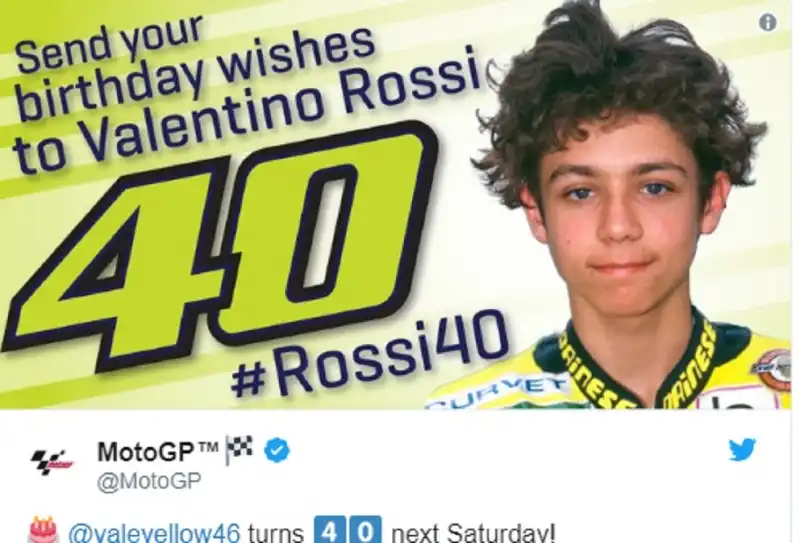Open the MotoGP profile avatar
Viewport: 800px width, 543px height.
click(52, 461)
